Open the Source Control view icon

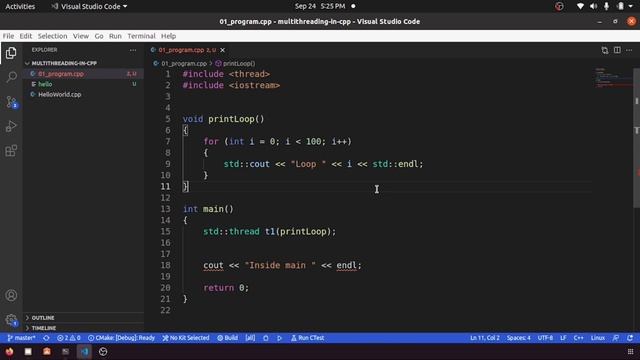[11, 102]
